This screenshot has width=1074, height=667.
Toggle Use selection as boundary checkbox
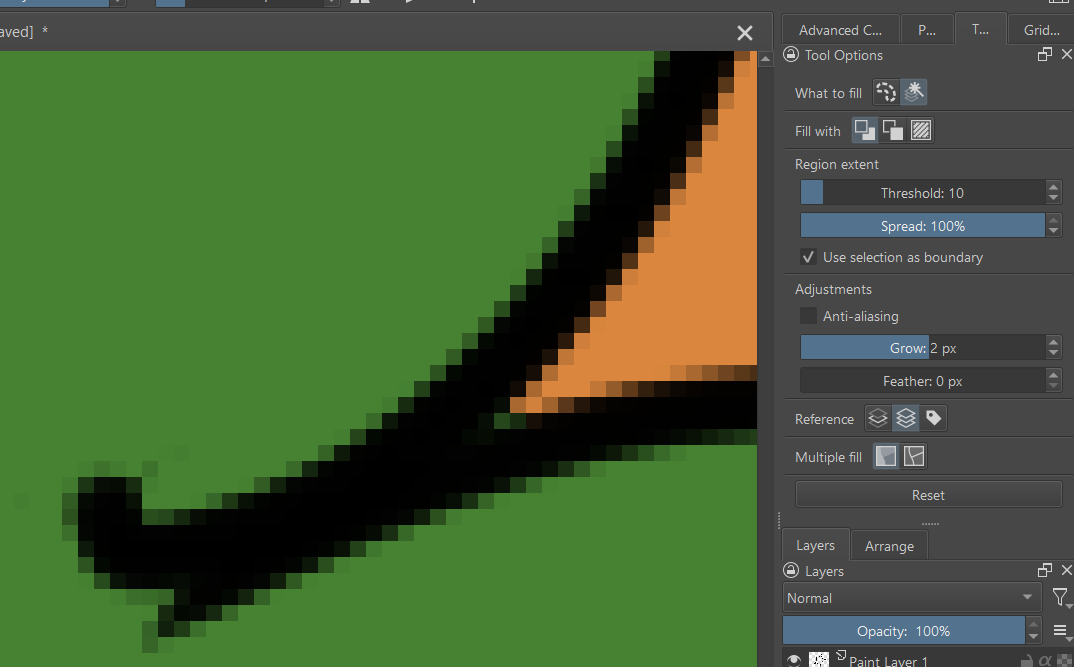coord(808,257)
